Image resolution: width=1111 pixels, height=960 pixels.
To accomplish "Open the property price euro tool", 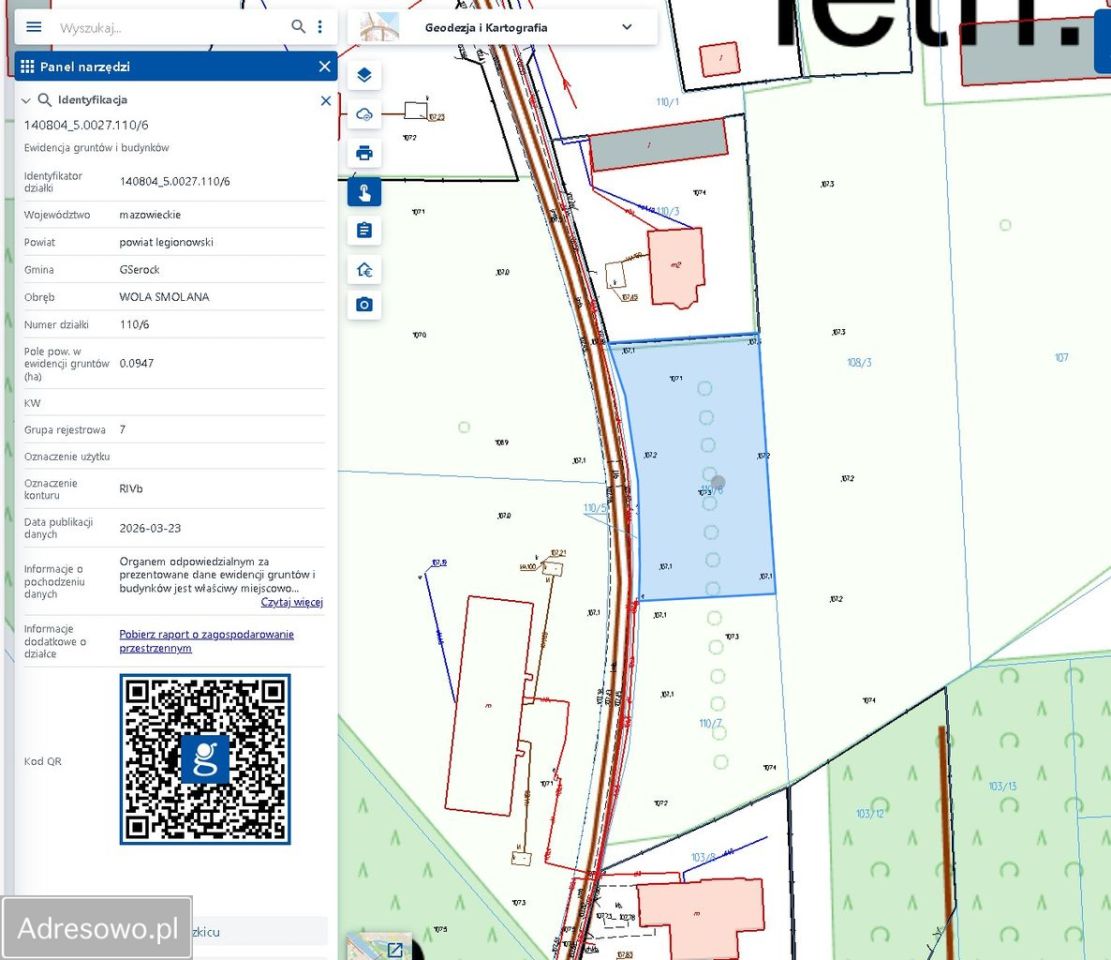I will tap(364, 269).
